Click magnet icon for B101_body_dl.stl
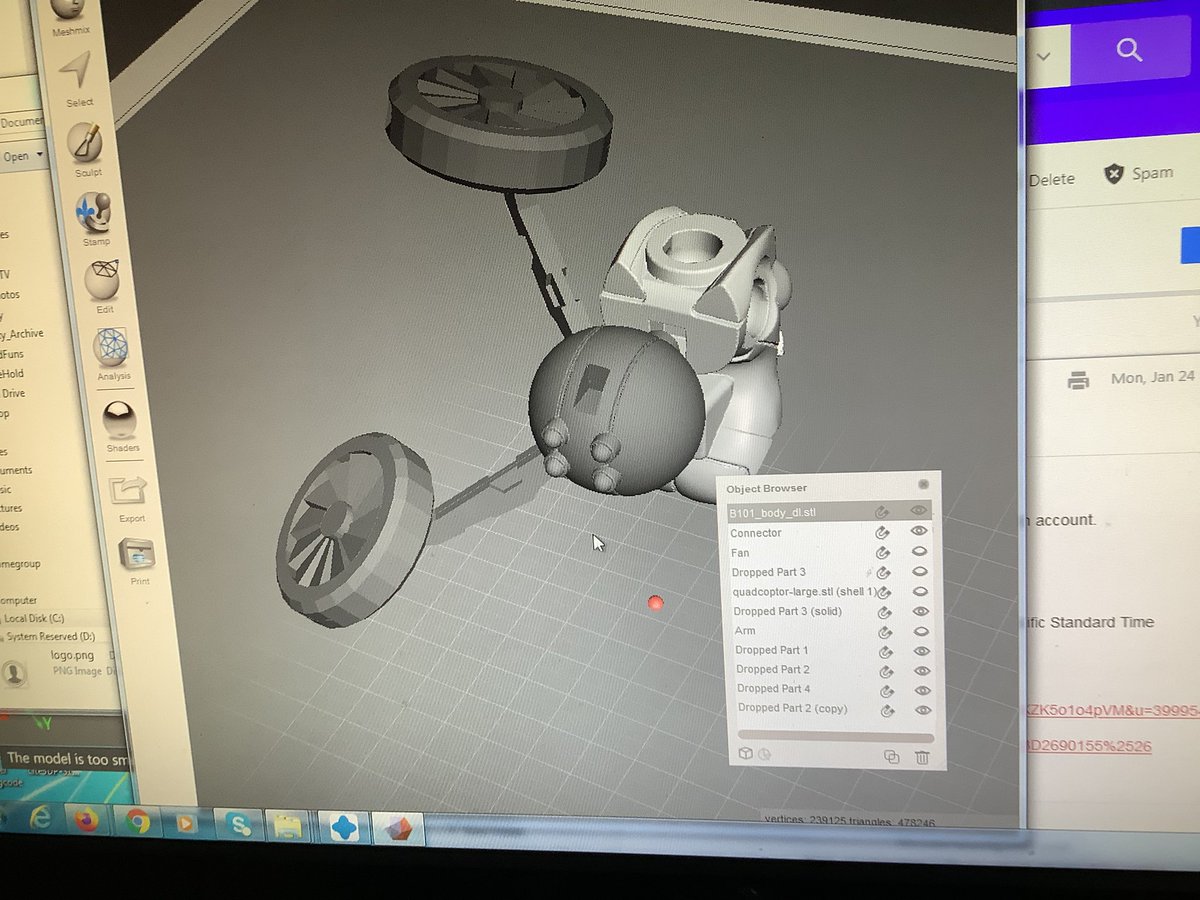This screenshot has height=900, width=1200. 881,511
